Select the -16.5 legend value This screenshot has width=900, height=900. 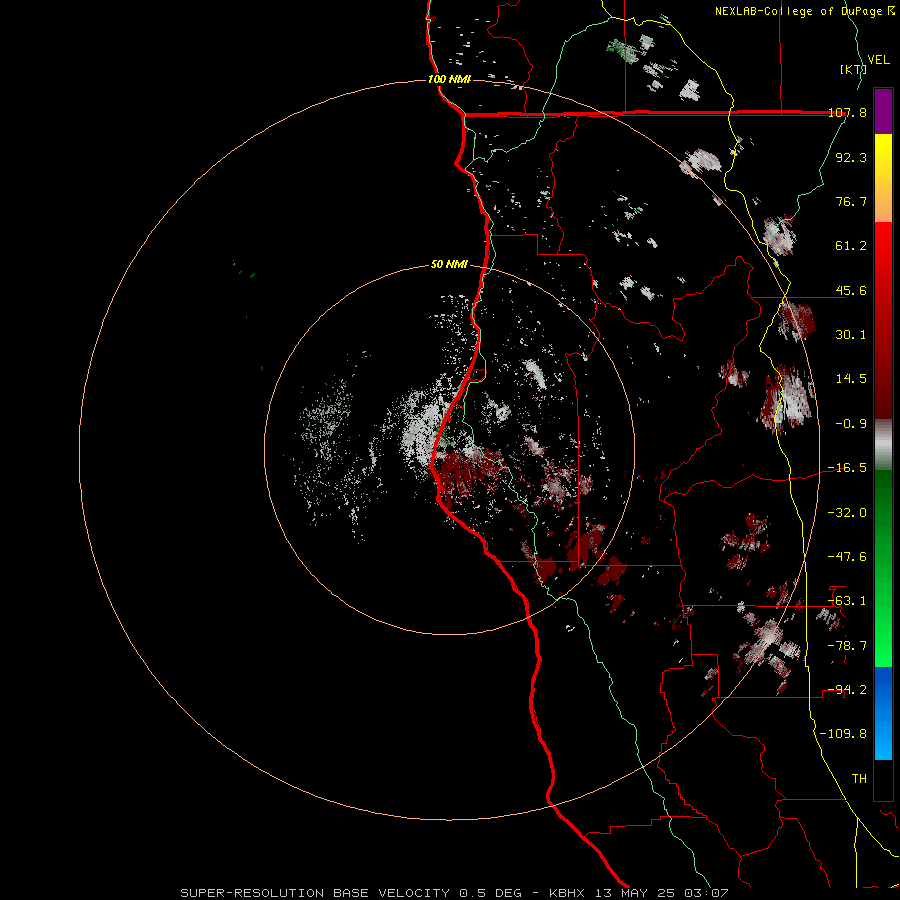point(847,468)
